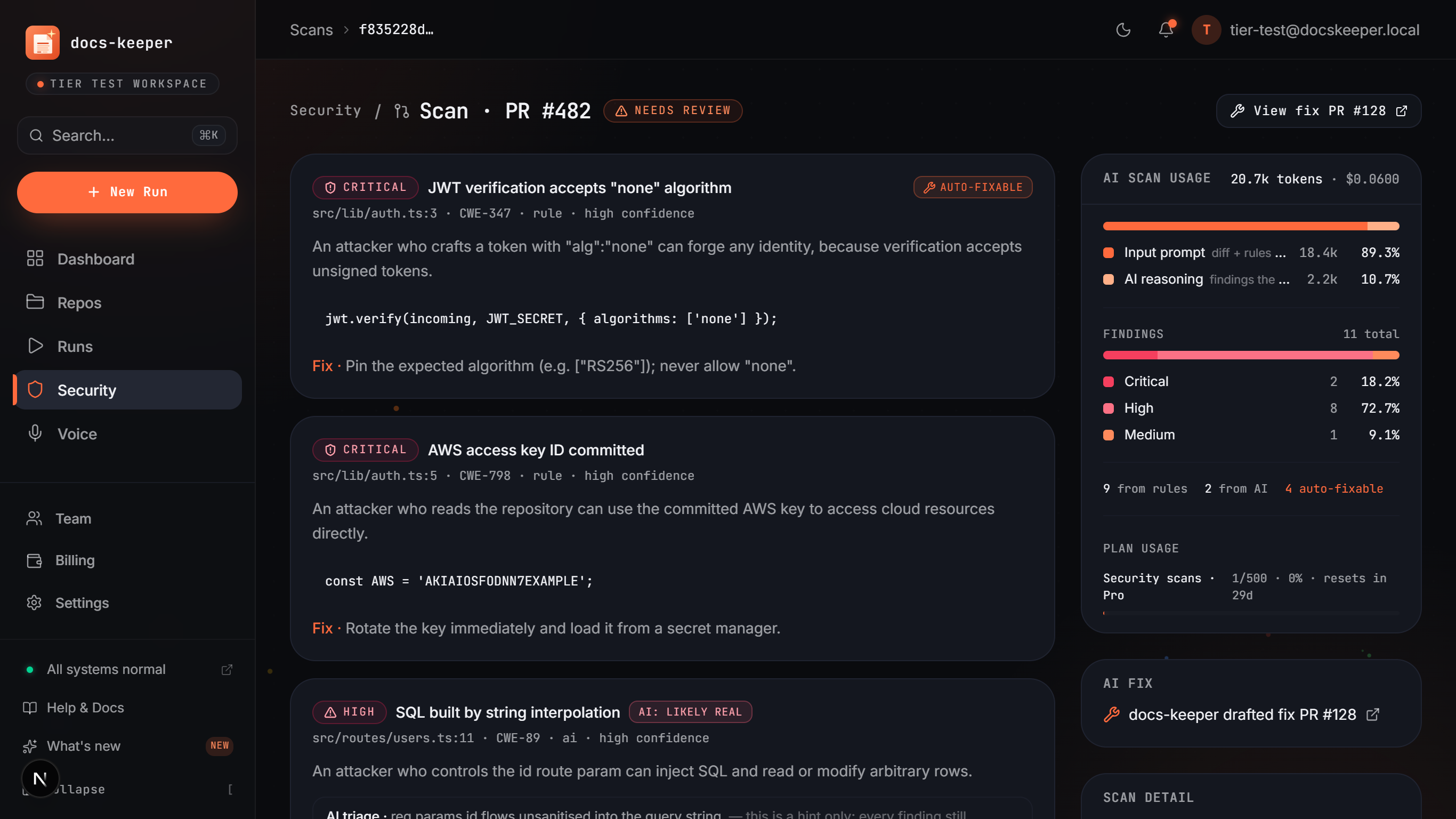Click the Repos folder icon

click(35, 302)
